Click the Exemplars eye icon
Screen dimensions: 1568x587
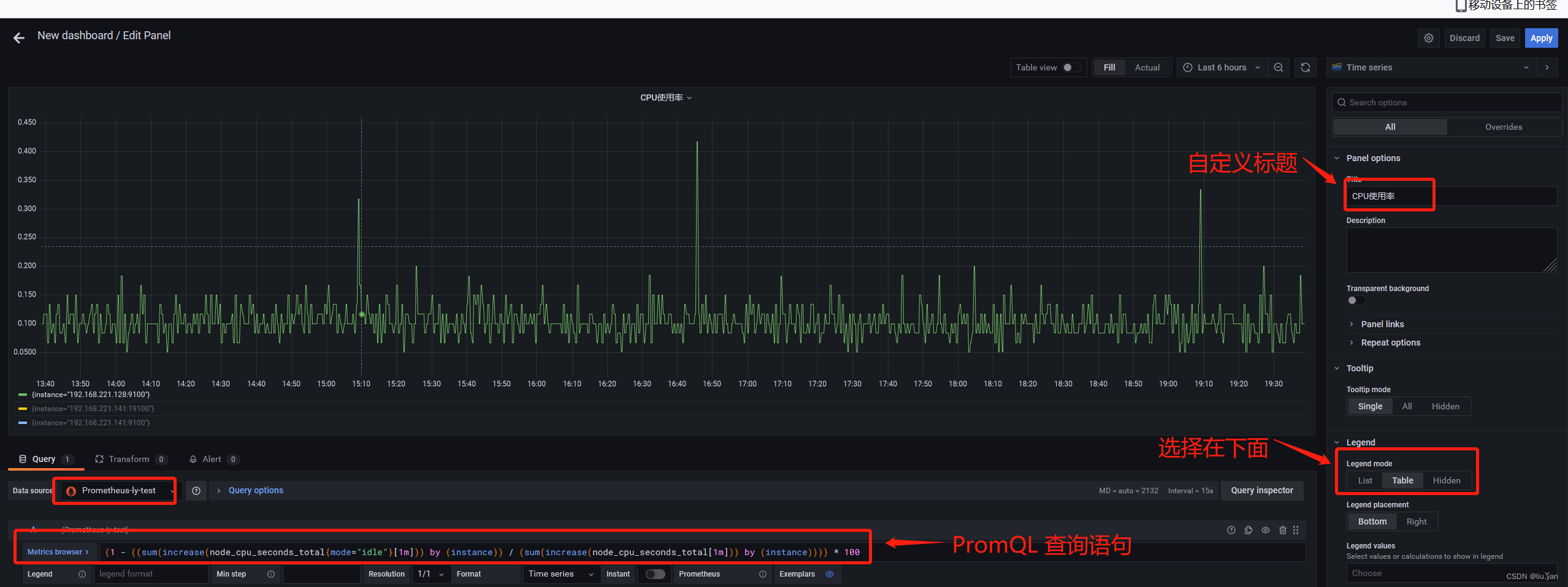pyautogui.click(x=830, y=574)
